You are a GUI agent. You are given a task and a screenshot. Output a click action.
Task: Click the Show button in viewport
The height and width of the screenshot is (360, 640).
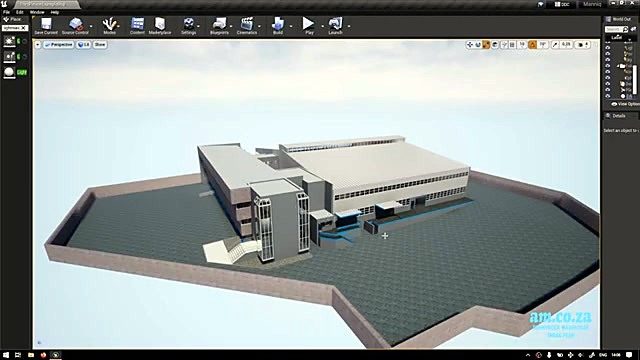[100, 44]
